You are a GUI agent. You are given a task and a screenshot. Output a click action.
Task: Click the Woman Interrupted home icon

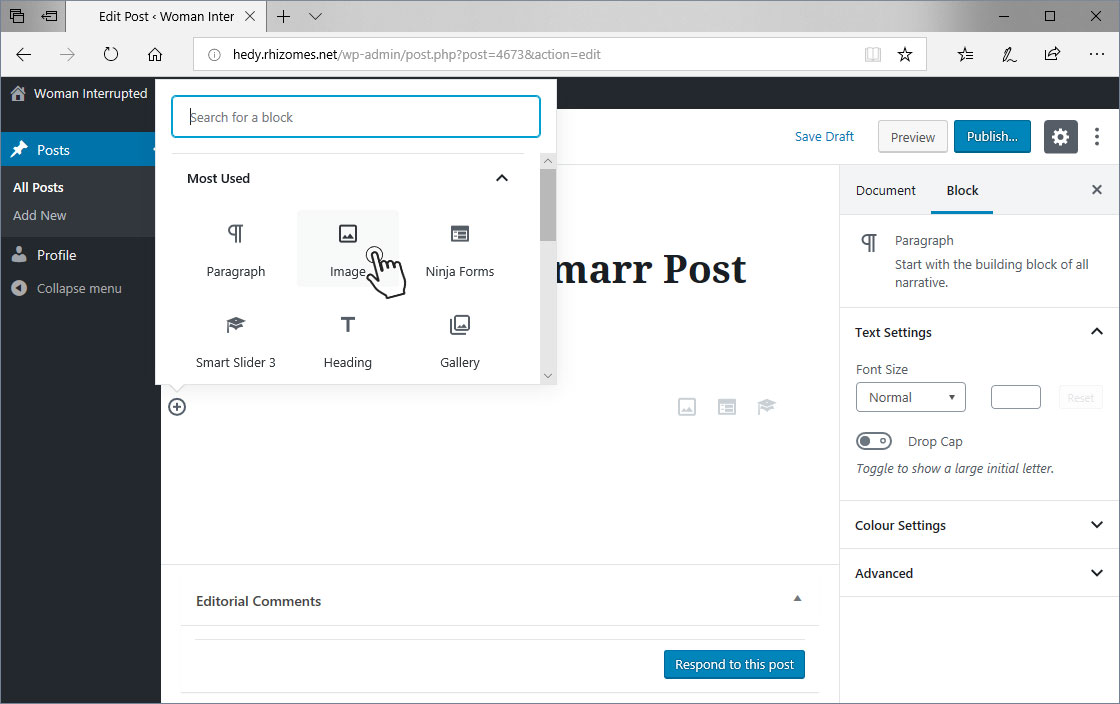(x=19, y=94)
